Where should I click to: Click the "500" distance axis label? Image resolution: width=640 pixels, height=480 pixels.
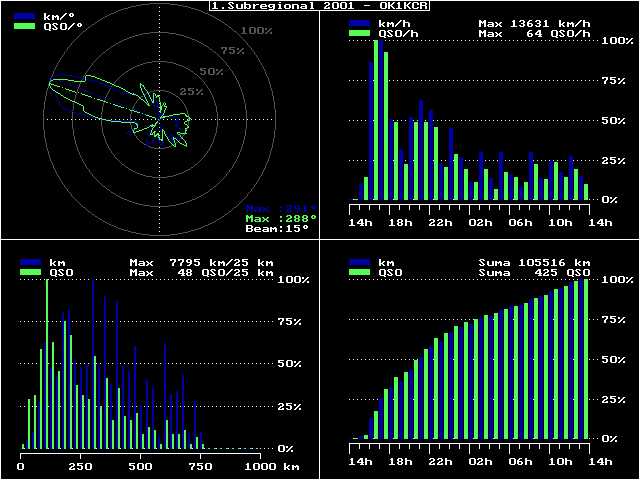point(140,466)
